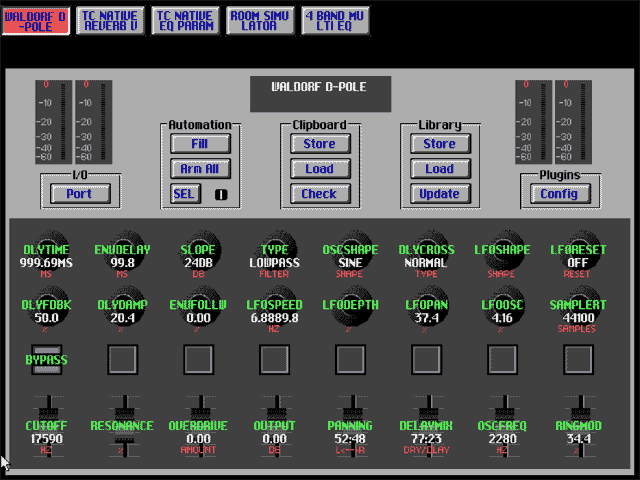Switch to the Room Simulator tab
This screenshot has width=640, height=480.
260,21
